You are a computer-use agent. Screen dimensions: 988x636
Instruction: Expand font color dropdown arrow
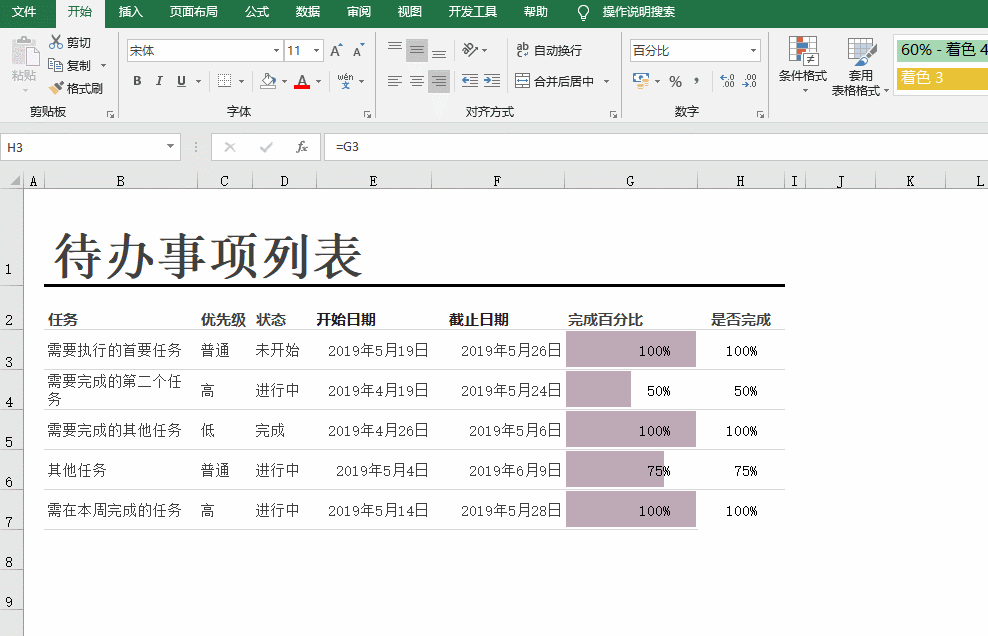(318, 81)
